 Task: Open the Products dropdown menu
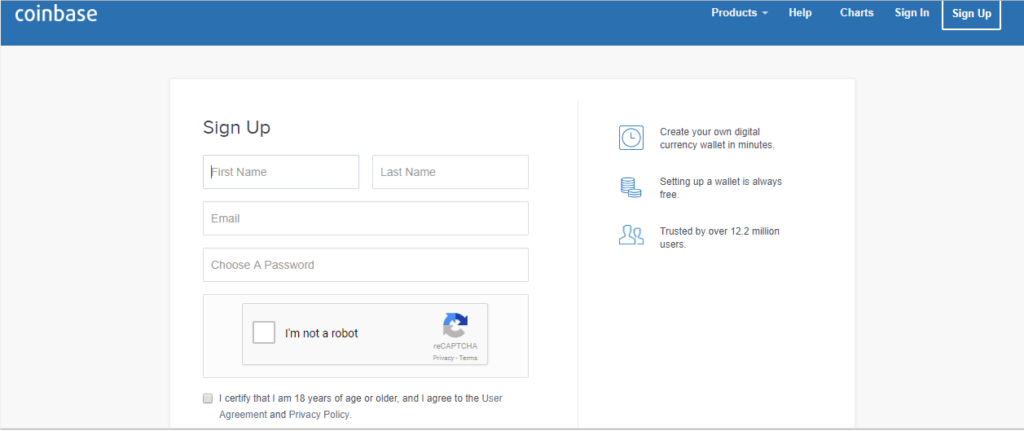(x=739, y=13)
